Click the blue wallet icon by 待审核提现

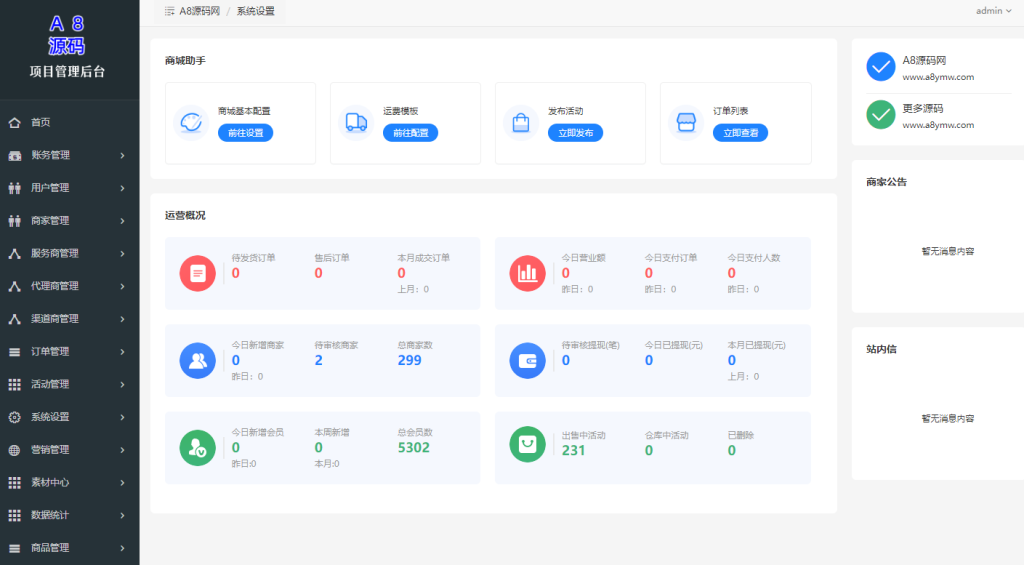528,361
